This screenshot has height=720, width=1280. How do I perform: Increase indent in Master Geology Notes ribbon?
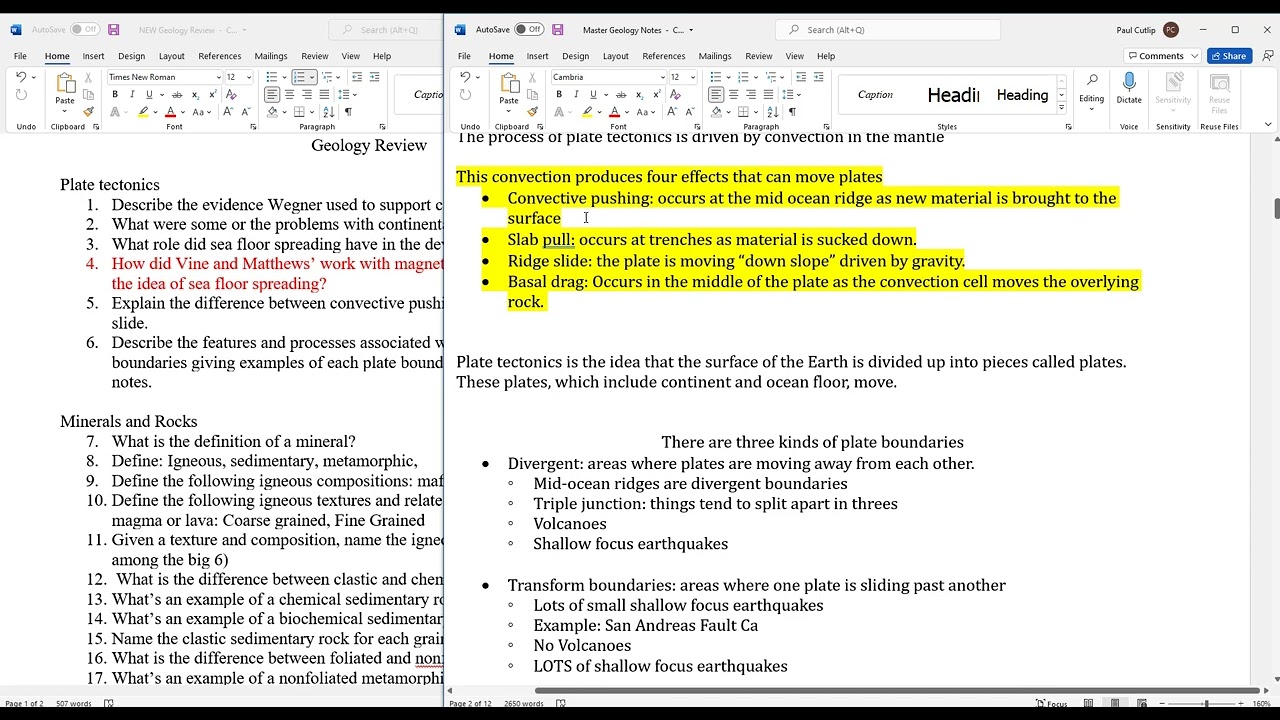point(819,77)
